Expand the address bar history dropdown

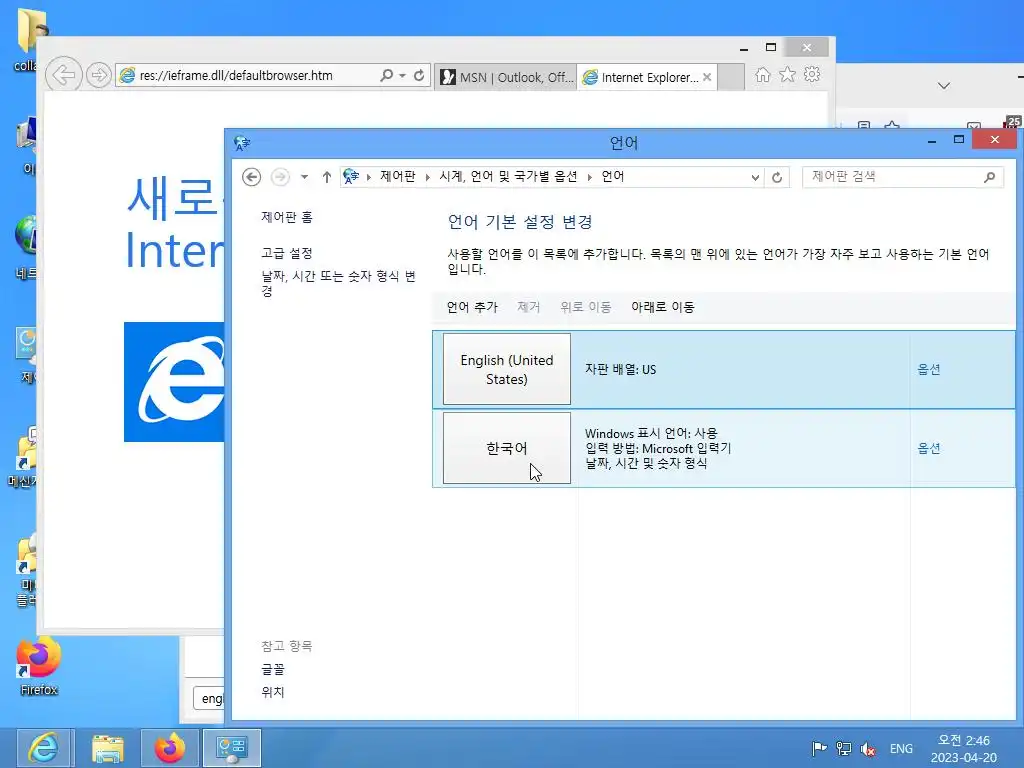(755, 178)
